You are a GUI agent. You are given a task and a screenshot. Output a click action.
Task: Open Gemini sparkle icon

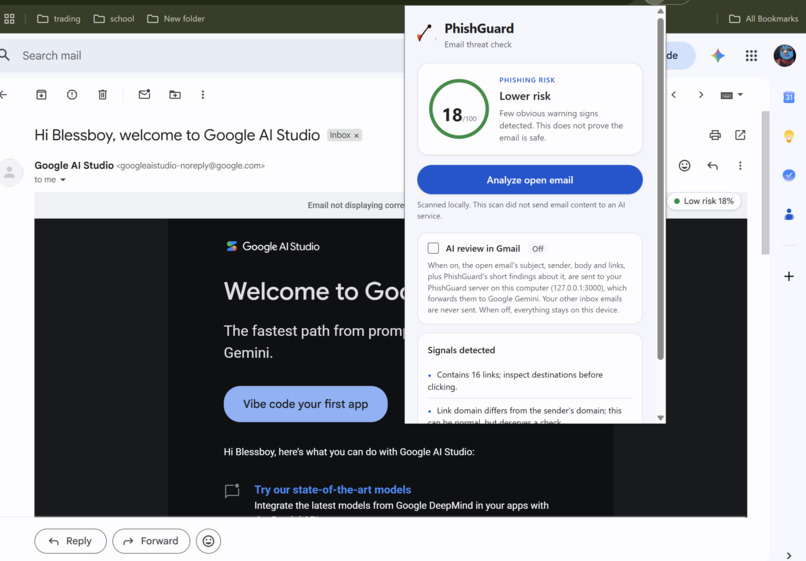tap(718, 56)
